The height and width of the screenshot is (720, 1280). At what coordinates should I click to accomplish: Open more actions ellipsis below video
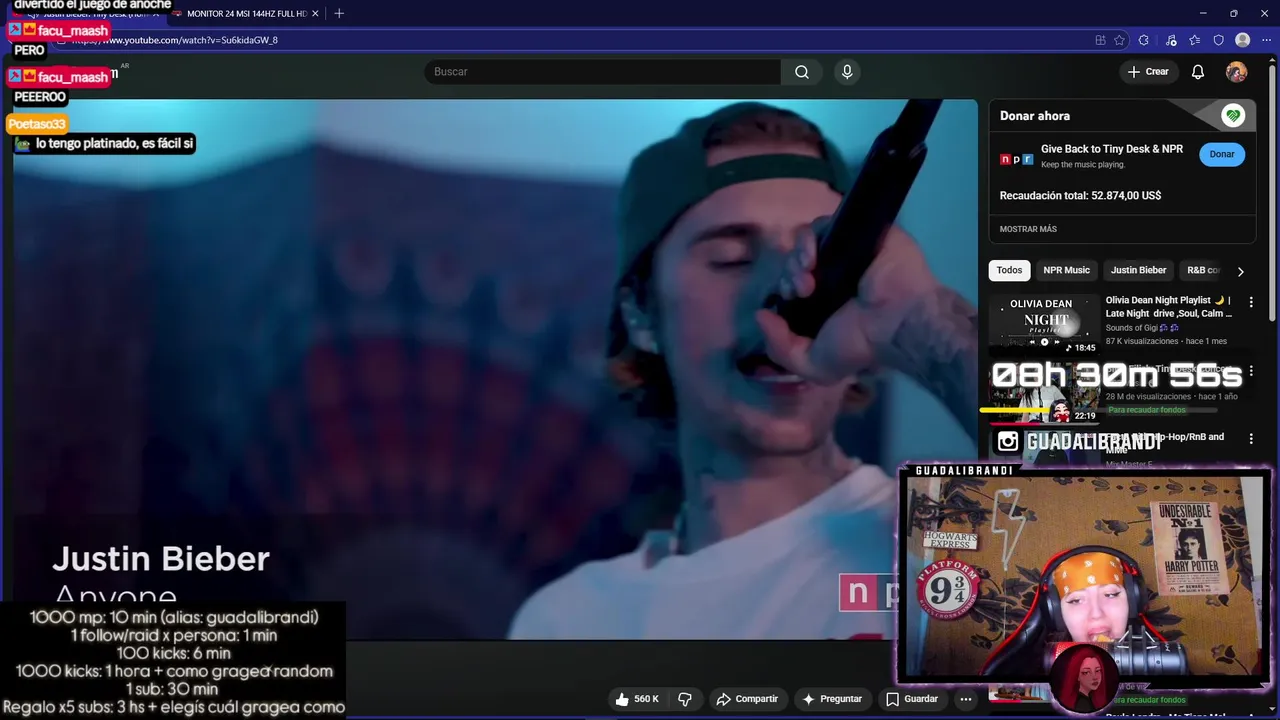pyautogui.click(x=965, y=699)
